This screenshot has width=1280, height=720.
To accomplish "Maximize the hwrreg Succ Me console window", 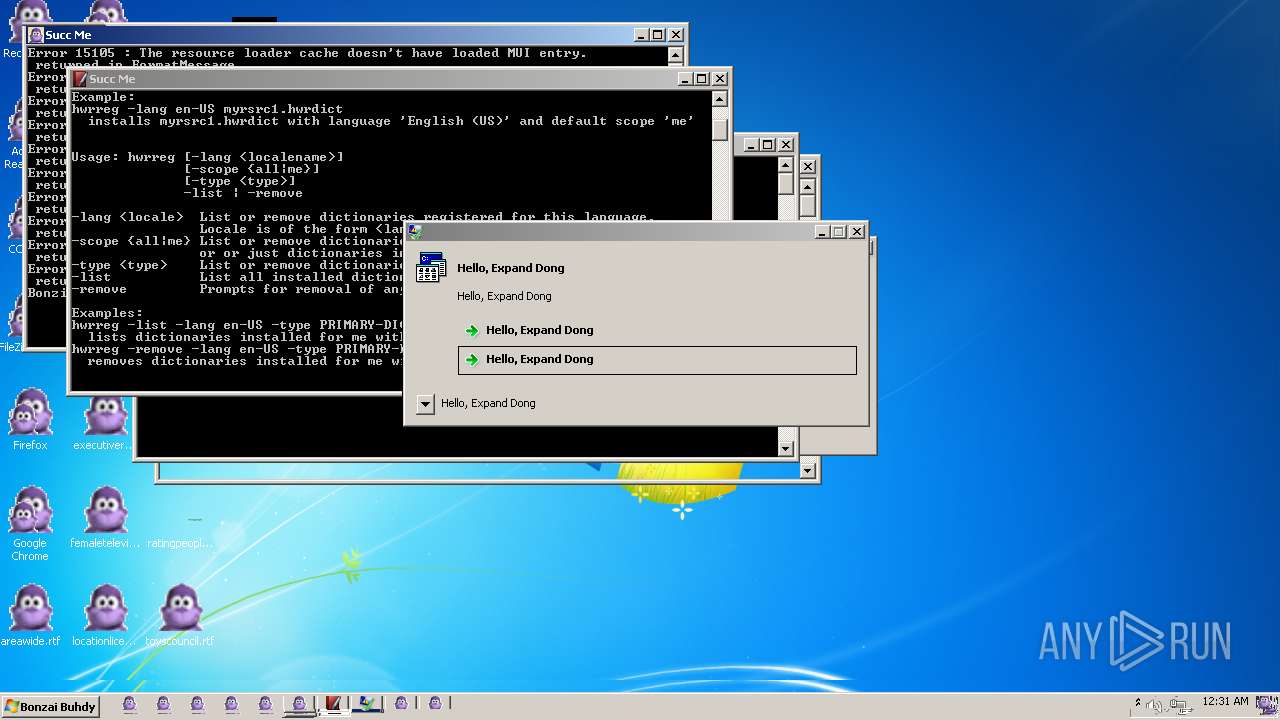I will (702, 79).
